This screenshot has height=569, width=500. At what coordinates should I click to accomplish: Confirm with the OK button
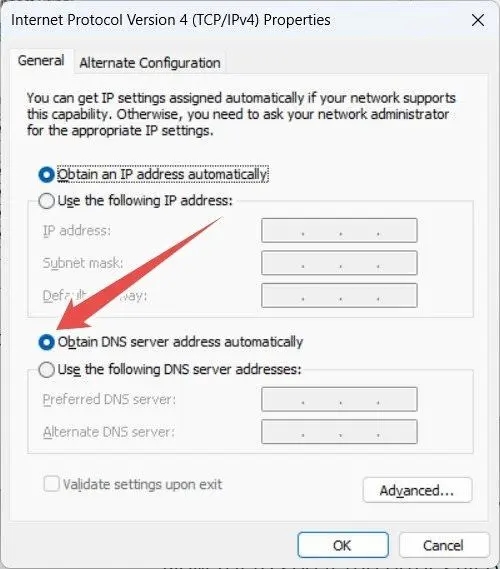(x=343, y=545)
